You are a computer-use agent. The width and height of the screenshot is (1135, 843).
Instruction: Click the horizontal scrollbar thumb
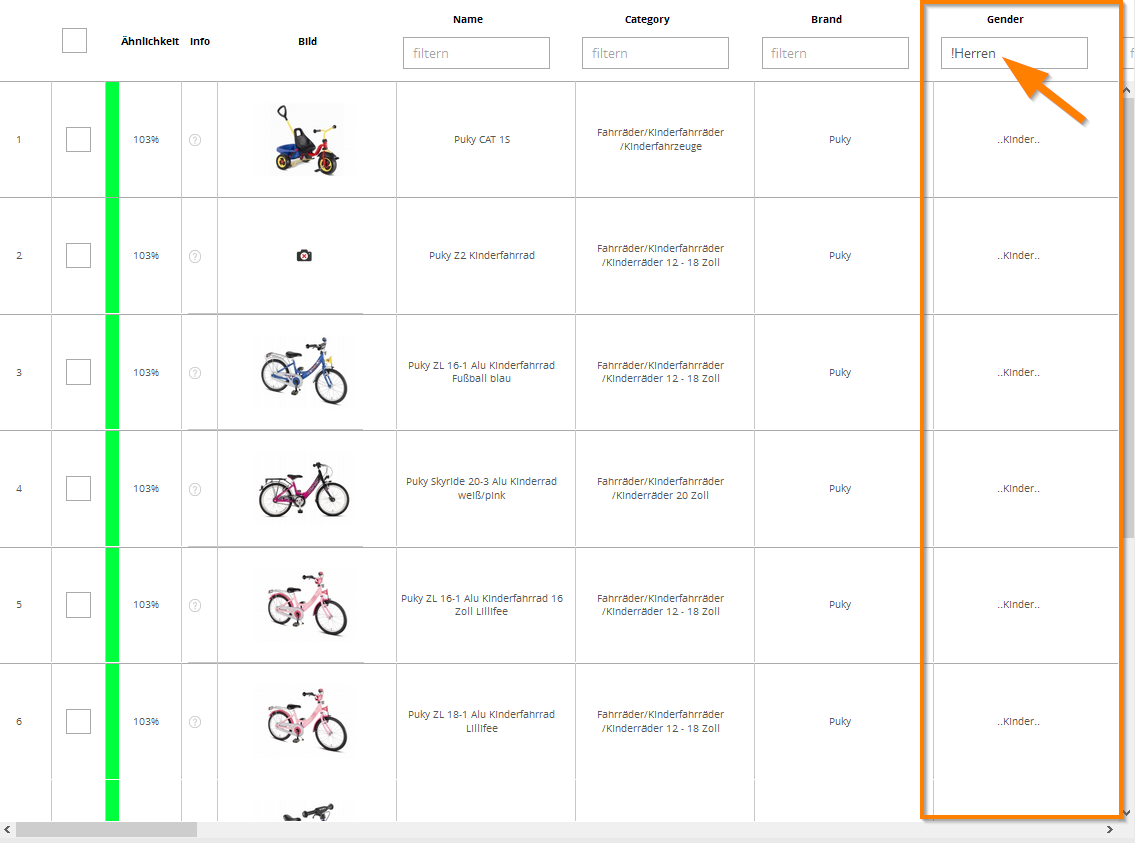tap(106, 829)
